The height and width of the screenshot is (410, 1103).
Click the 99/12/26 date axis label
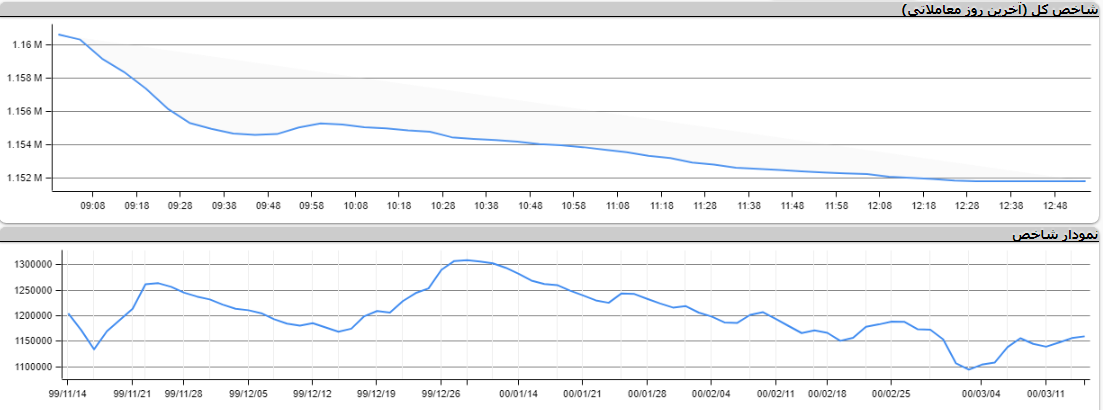pyautogui.click(x=441, y=394)
